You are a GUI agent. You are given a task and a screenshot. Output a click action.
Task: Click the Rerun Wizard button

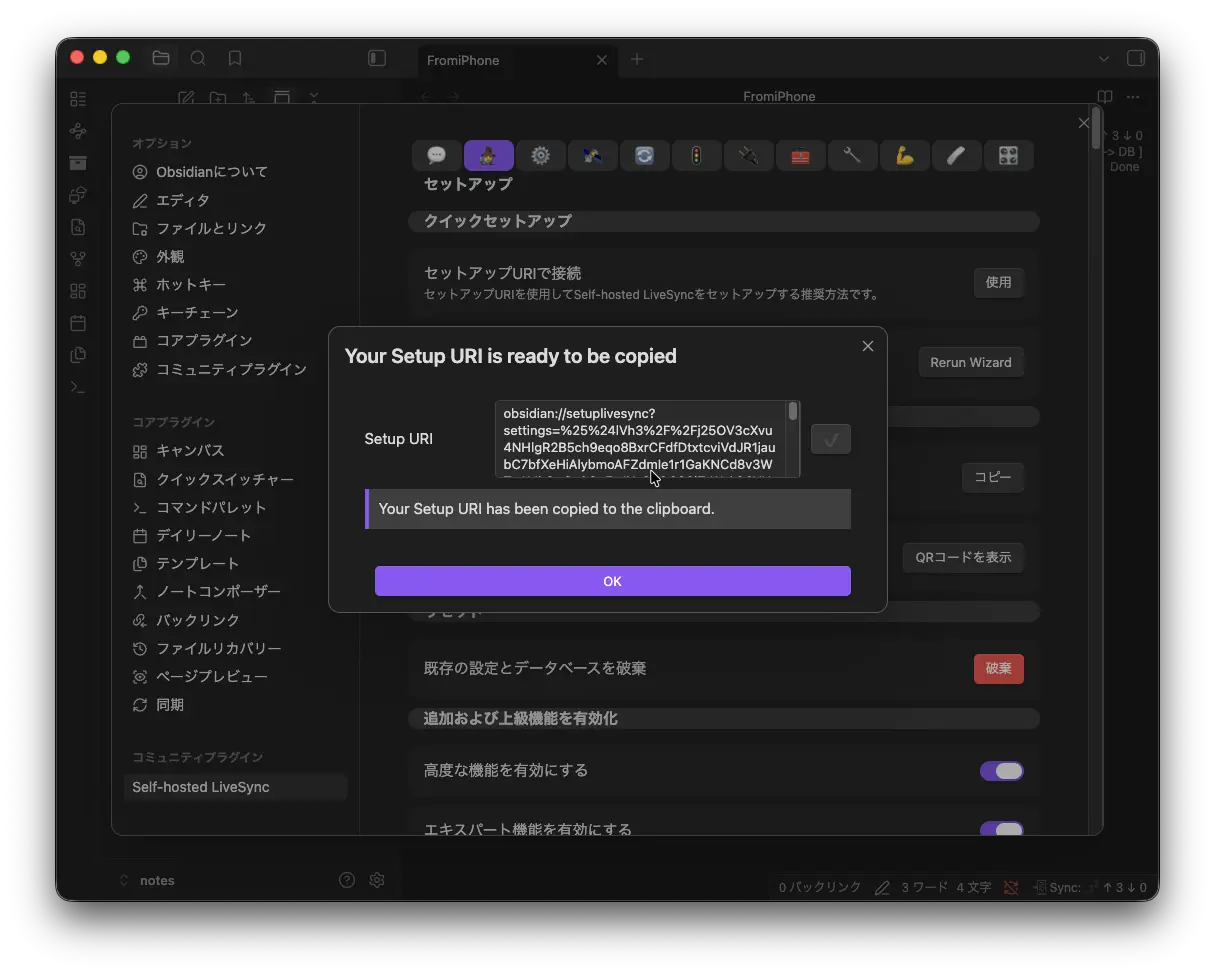[971, 362]
